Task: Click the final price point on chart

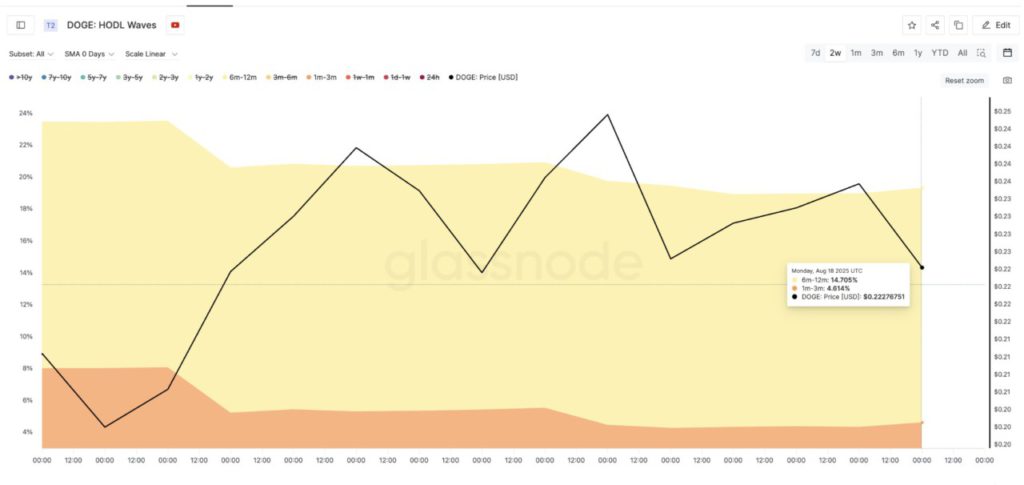Action: coord(921,267)
